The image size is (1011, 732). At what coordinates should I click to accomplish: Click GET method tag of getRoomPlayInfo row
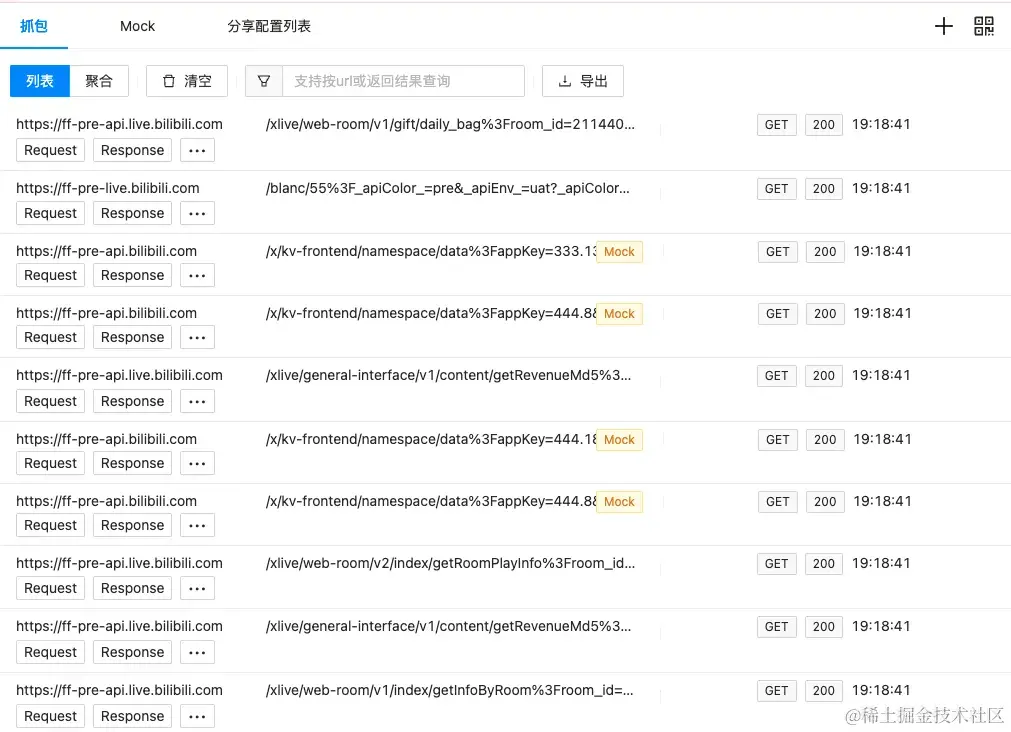(x=776, y=564)
